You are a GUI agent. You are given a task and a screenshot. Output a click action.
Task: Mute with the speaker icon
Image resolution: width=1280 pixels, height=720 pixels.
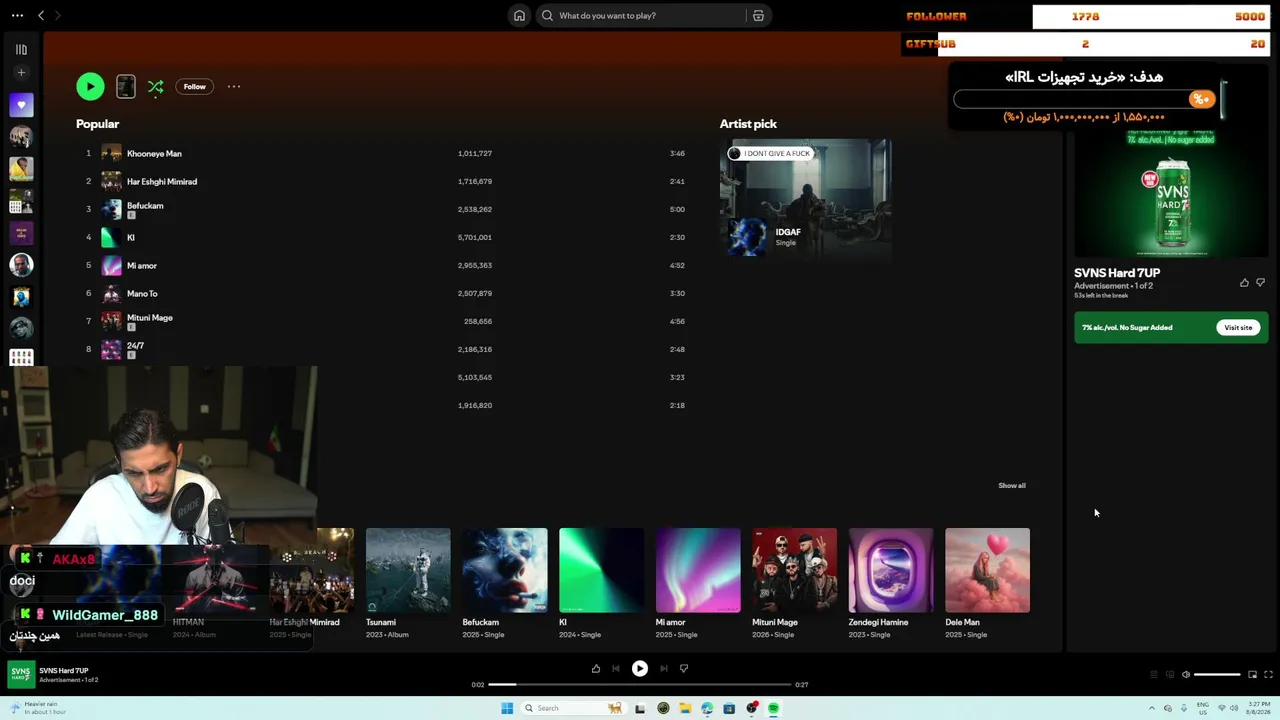[1186, 675]
